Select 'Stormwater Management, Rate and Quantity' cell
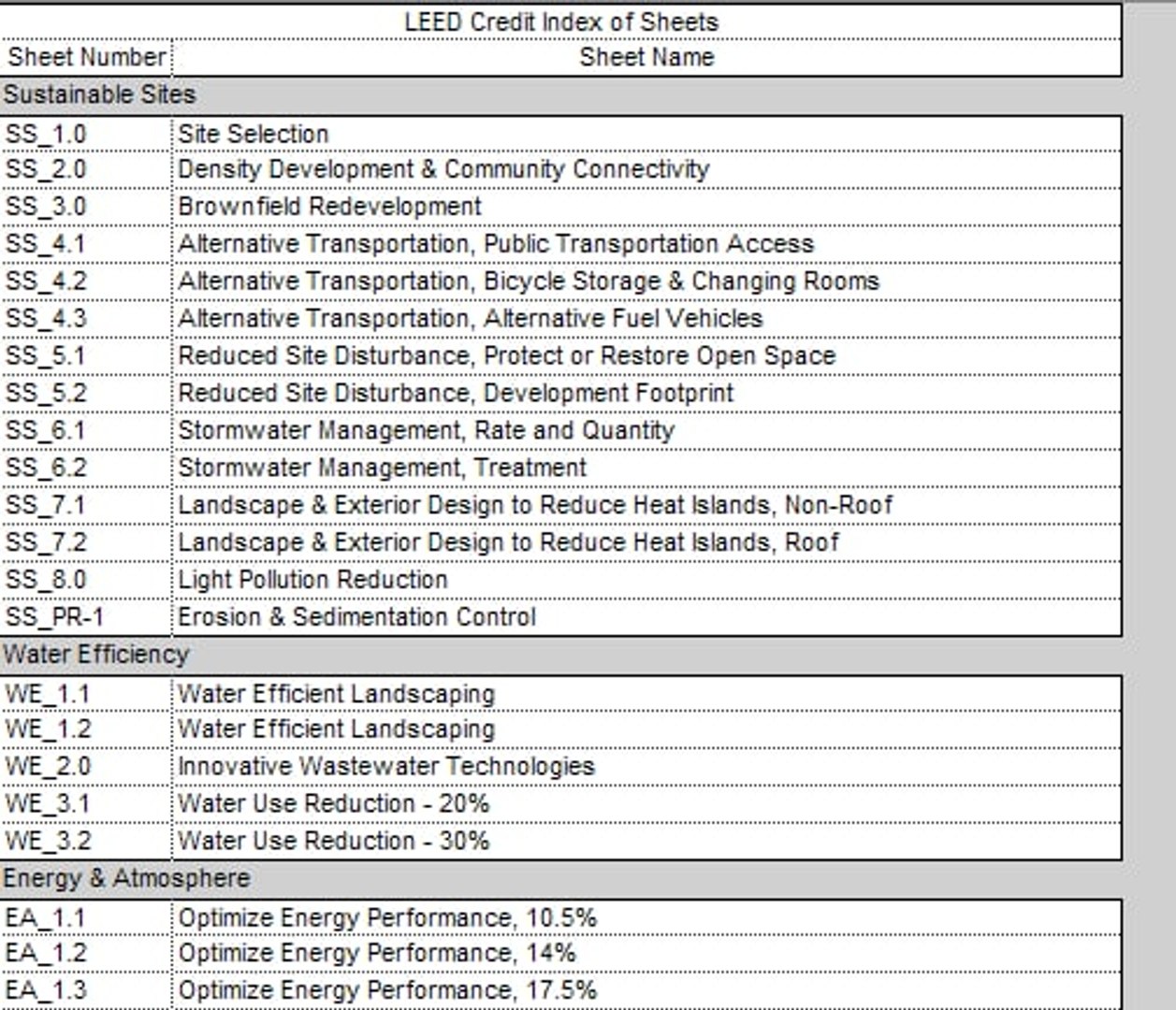The width and height of the screenshot is (1176, 1010). coord(647,431)
